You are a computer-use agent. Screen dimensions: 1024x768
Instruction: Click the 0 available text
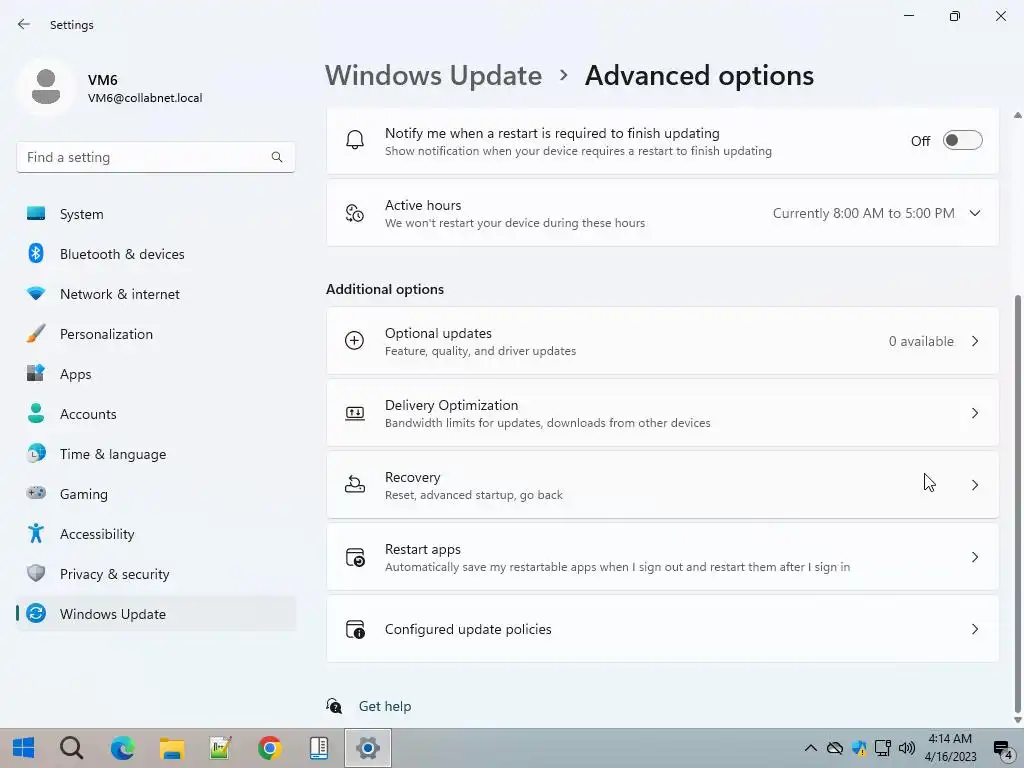(x=921, y=341)
